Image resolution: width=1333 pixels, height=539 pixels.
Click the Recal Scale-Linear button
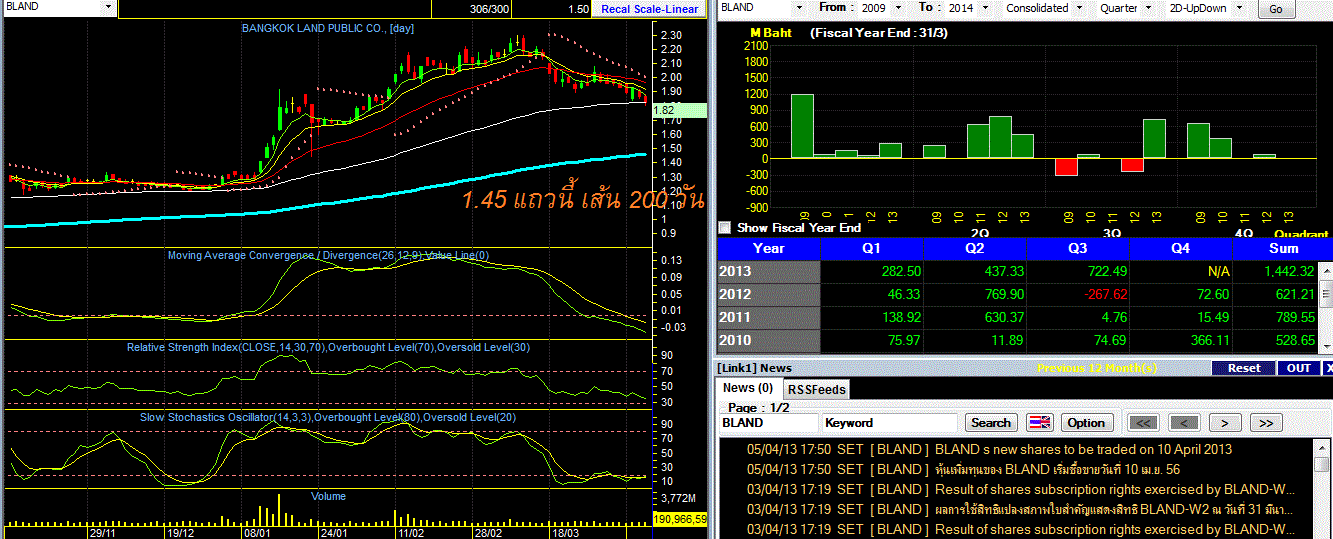click(x=649, y=9)
